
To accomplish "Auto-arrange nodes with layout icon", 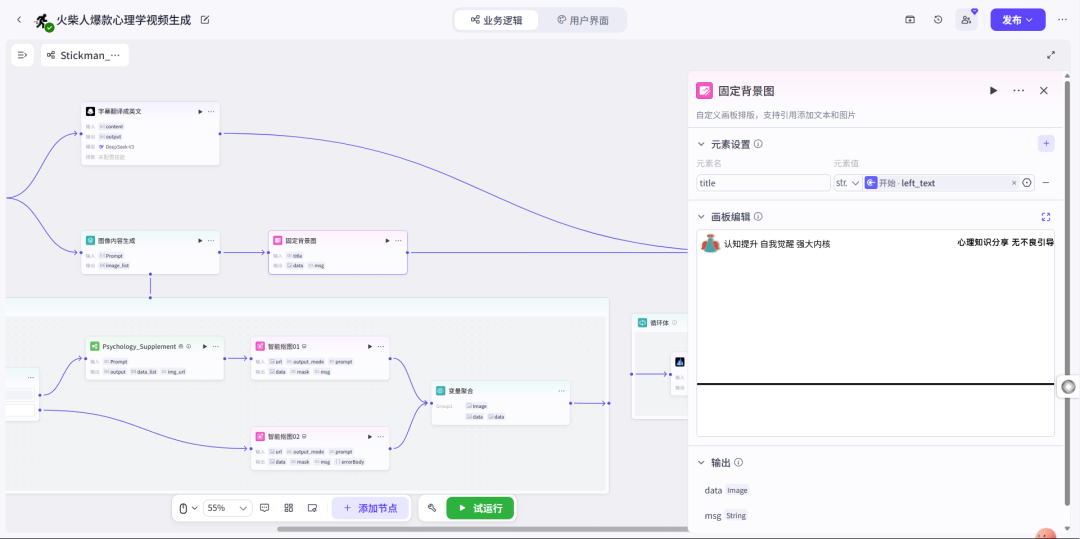I will tap(289, 508).
